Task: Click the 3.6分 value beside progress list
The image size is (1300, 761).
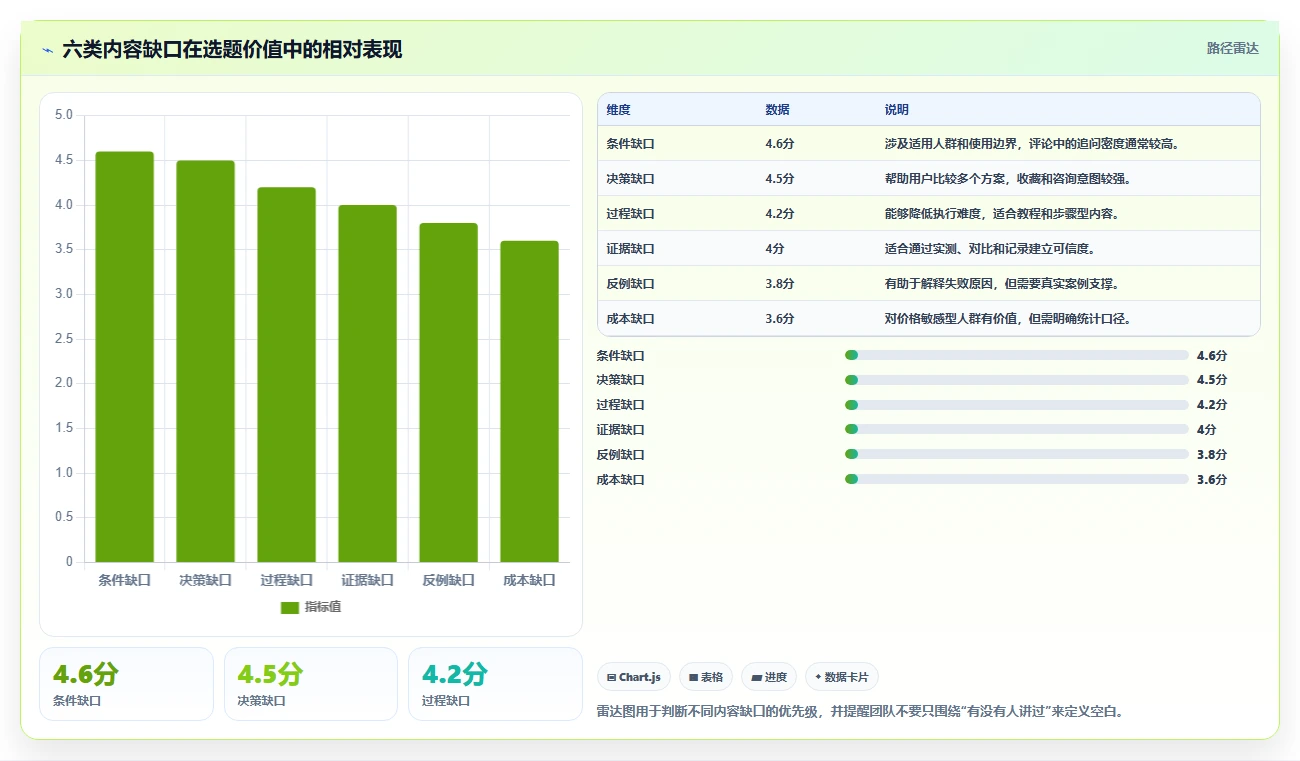Action: click(1212, 479)
